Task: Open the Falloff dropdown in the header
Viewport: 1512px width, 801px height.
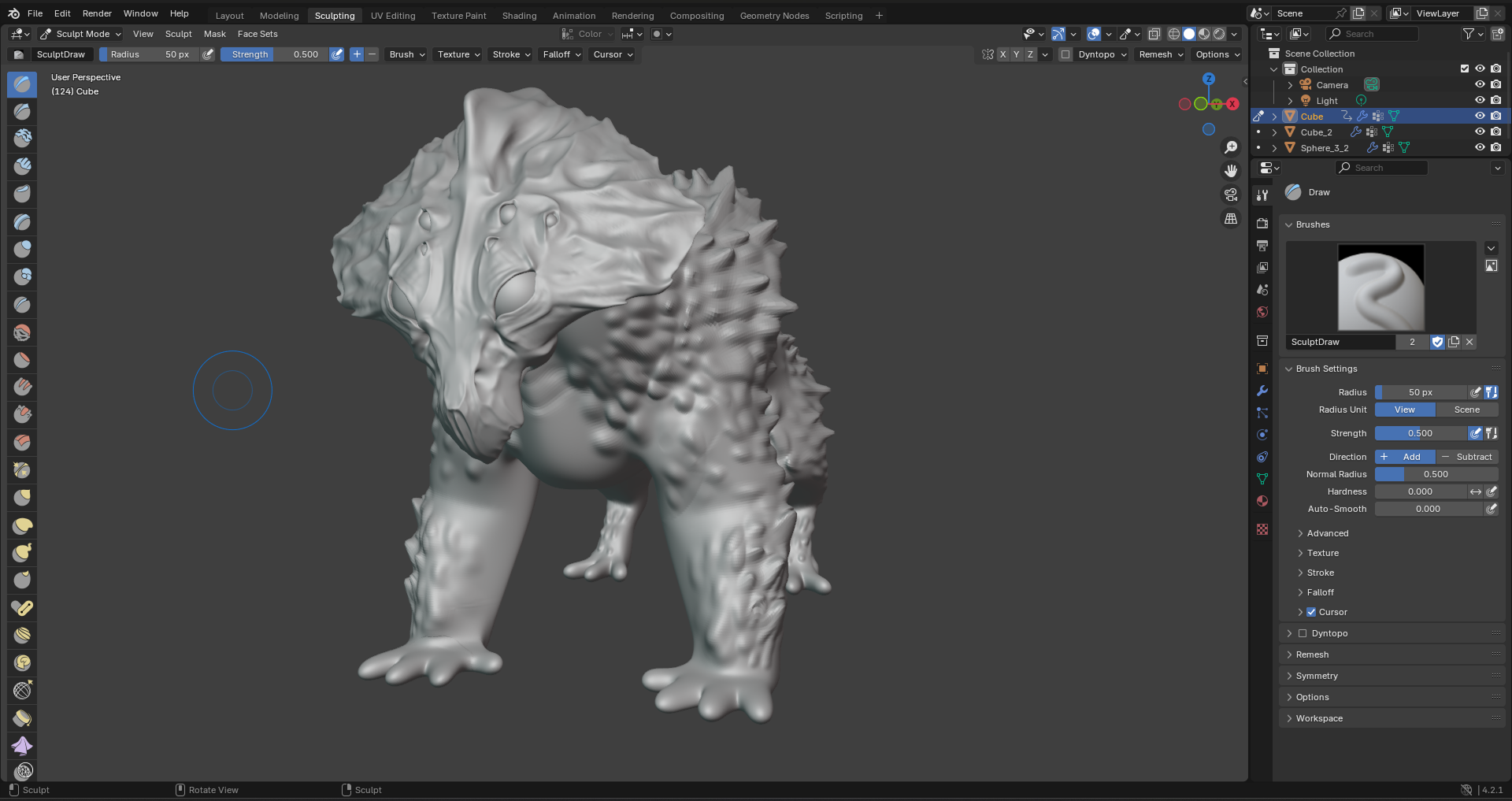Action: (561, 55)
